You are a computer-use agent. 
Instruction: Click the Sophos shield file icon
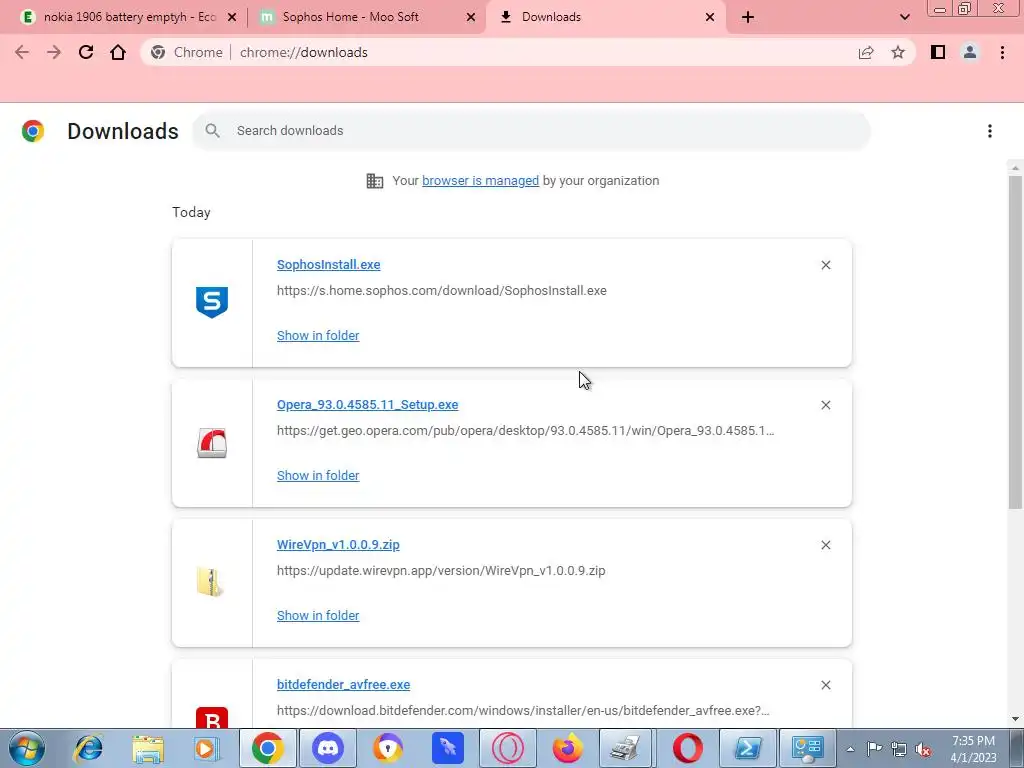coord(212,302)
